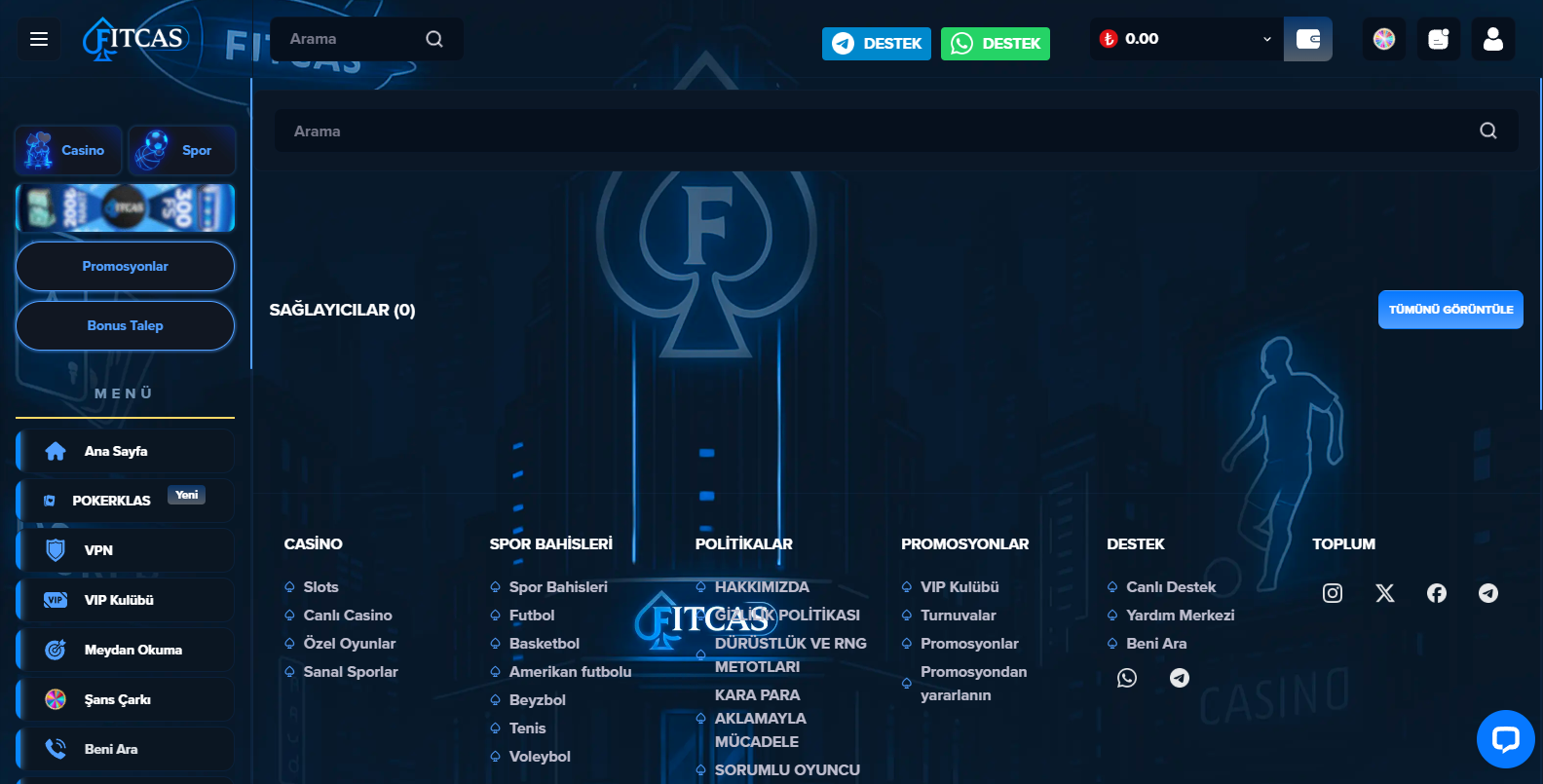Screen dimensions: 1543x784
Task: Switch to the Spor tab
Action: (182, 150)
